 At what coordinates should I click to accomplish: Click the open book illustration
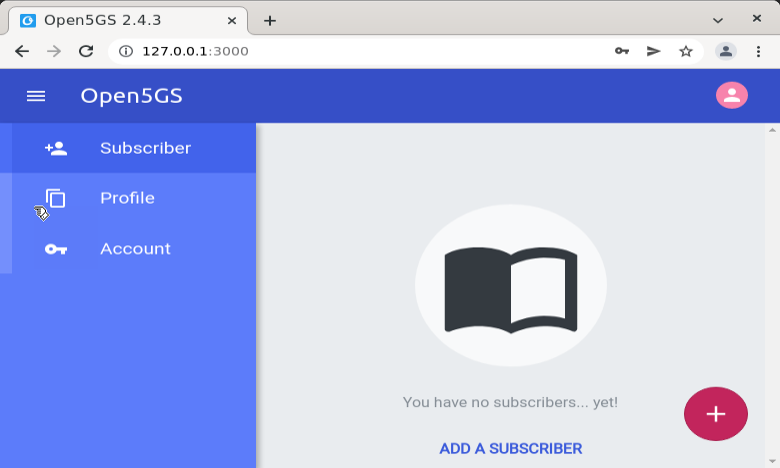coord(511,289)
